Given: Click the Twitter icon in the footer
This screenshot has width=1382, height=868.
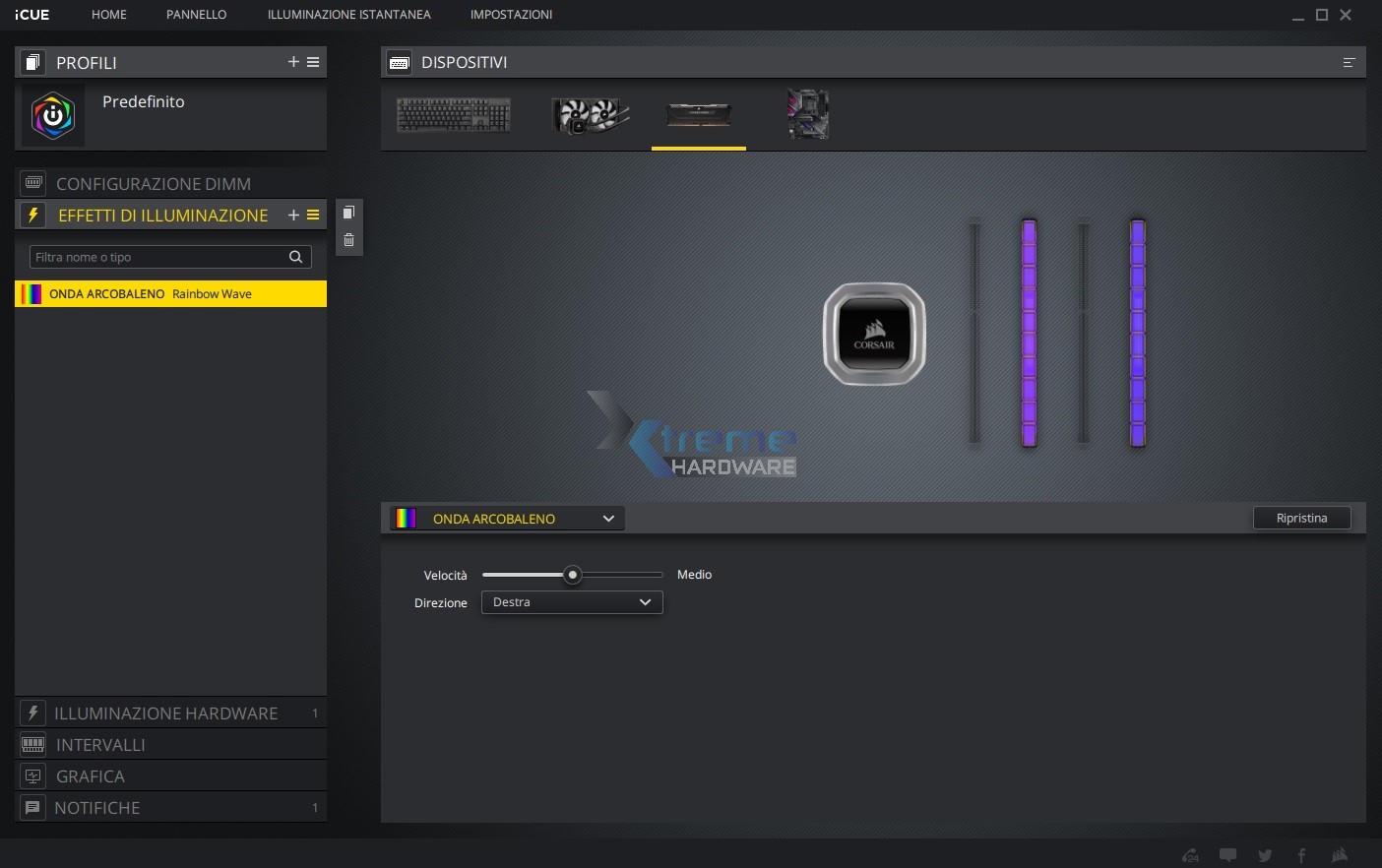Looking at the screenshot, I should 1265,855.
